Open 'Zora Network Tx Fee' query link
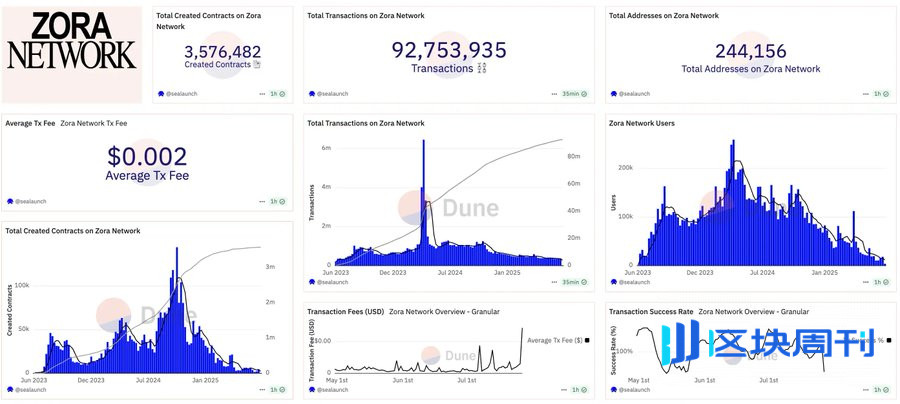Screen dimensions: 900x404 (94, 123)
